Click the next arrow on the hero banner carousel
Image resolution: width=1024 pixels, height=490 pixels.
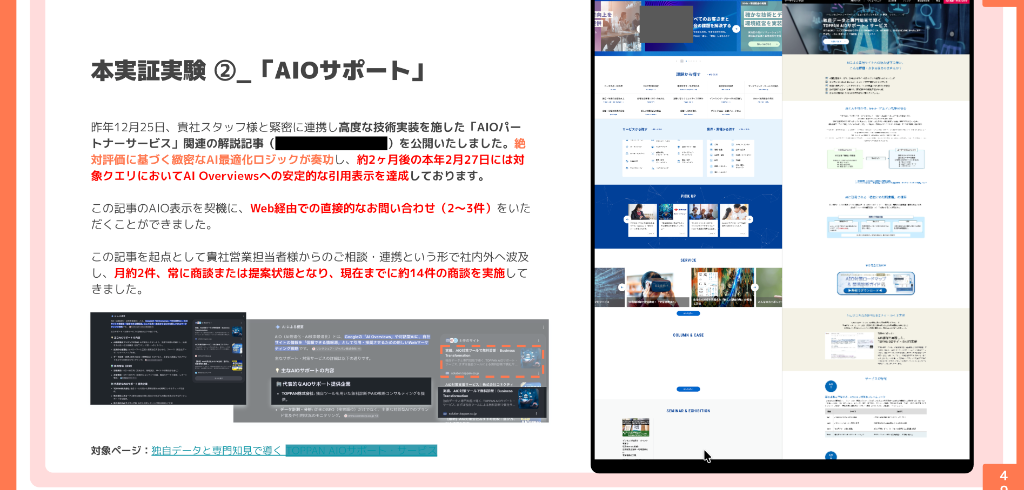[736, 29]
